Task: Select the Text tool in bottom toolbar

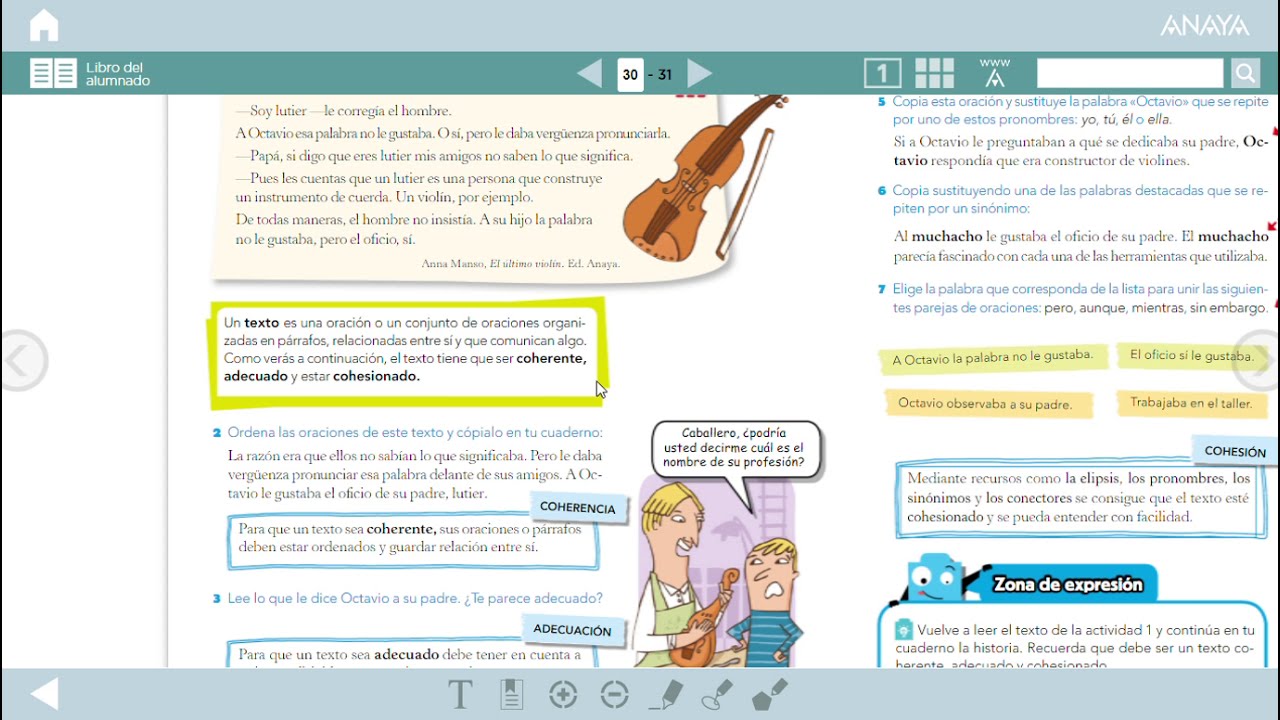Action: [x=460, y=694]
